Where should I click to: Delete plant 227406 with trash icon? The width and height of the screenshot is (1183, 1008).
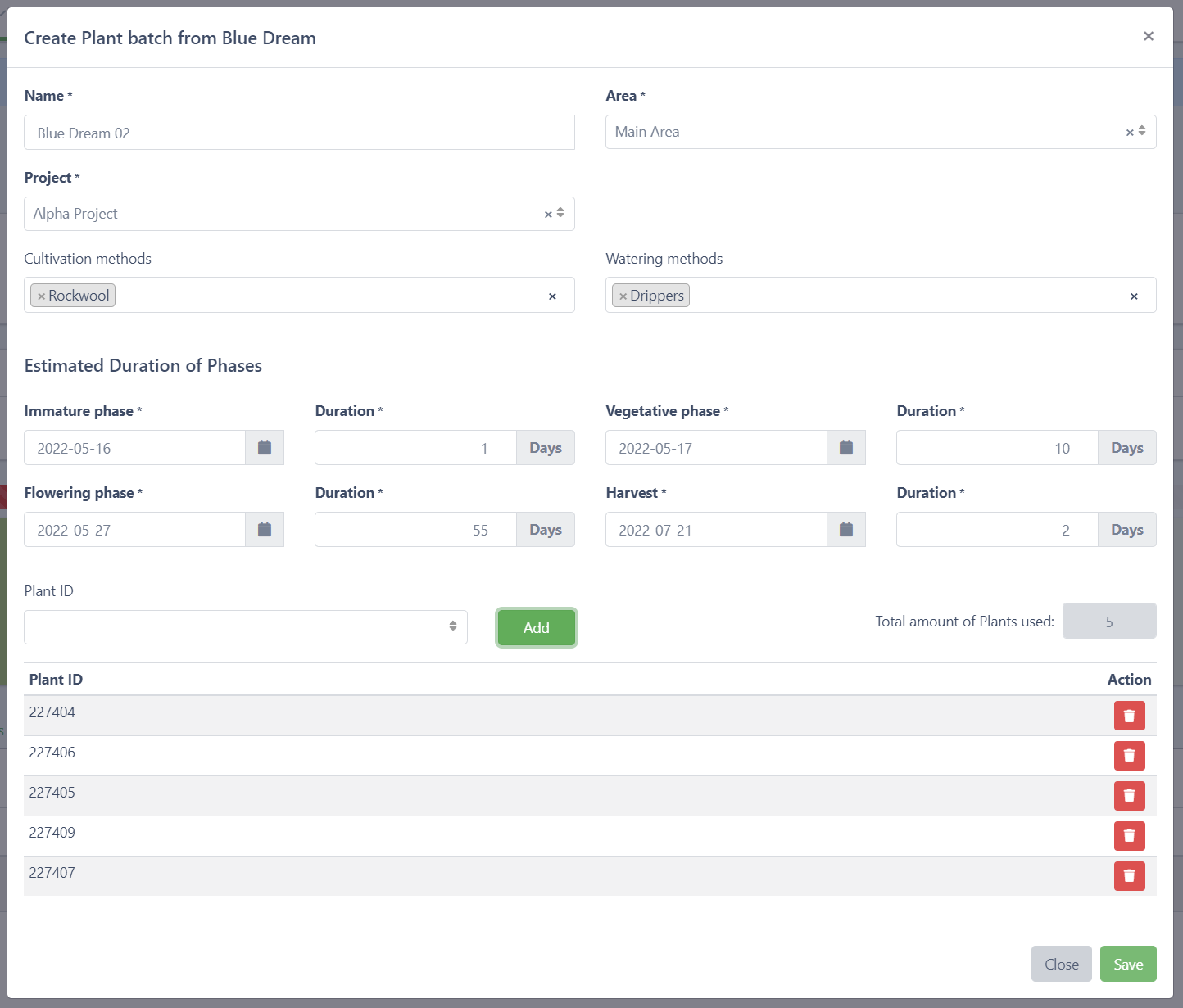[x=1129, y=756]
